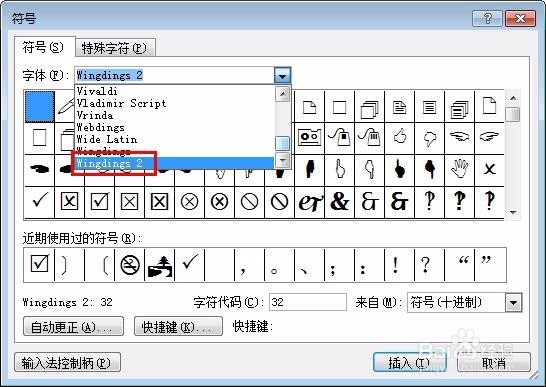The width and height of the screenshot is (546, 387).
Task: Select the bold serif ampersand & symbol
Action: coord(340,202)
